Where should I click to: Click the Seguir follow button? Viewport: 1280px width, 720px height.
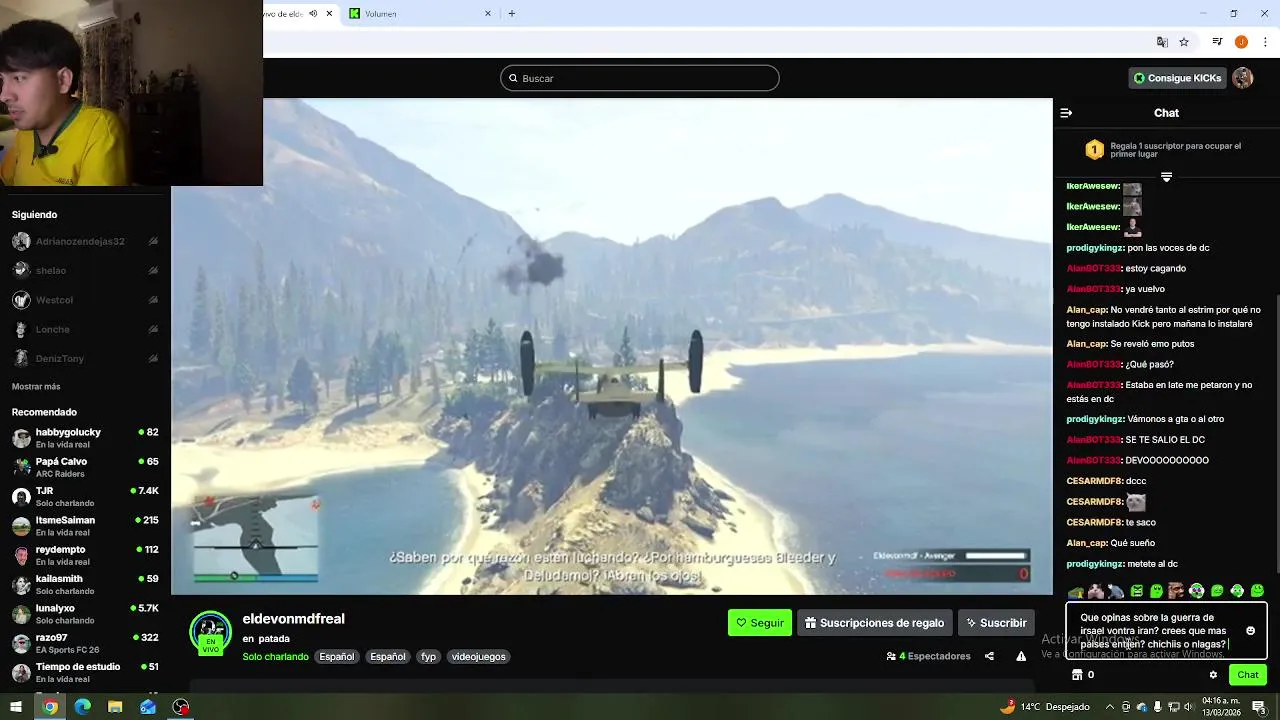[760, 623]
